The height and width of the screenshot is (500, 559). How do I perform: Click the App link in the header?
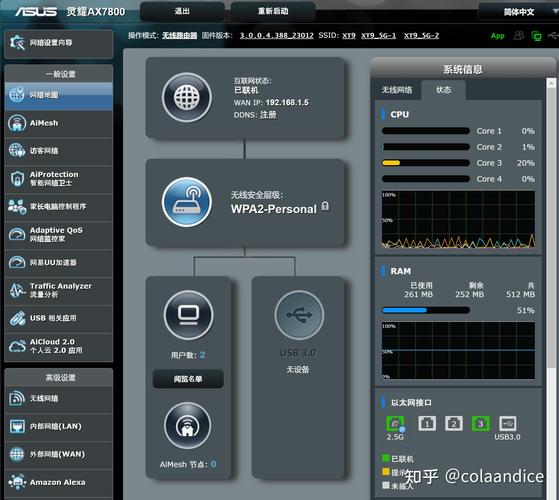pyautogui.click(x=497, y=36)
